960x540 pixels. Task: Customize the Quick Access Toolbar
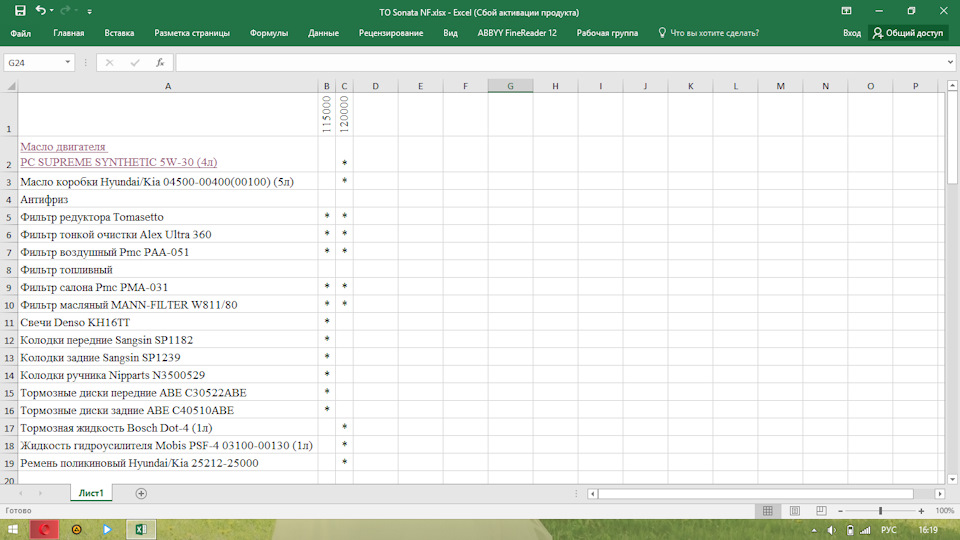(89, 12)
